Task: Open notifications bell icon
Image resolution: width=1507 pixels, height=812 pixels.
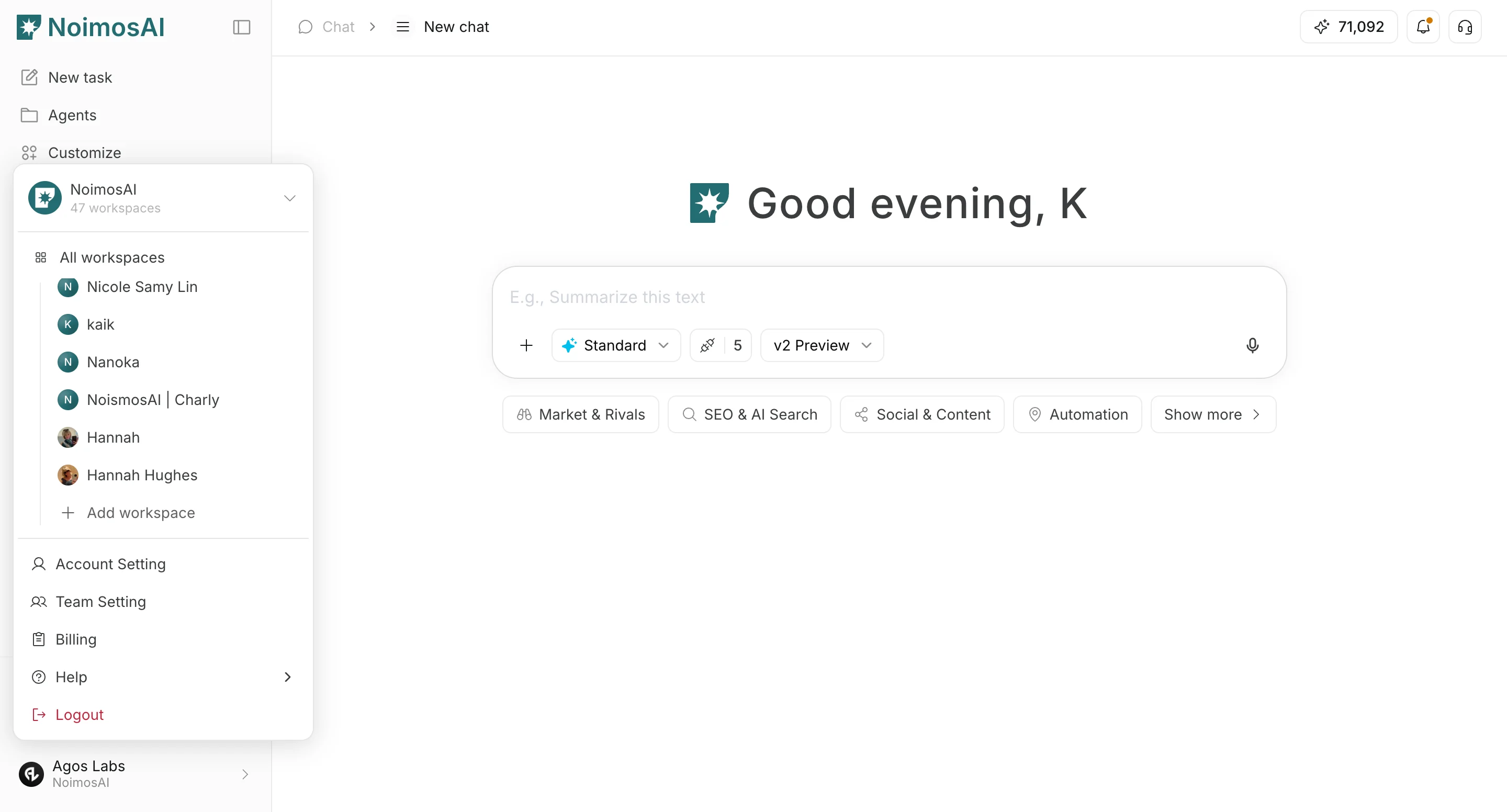Action: coord(1423,27)
